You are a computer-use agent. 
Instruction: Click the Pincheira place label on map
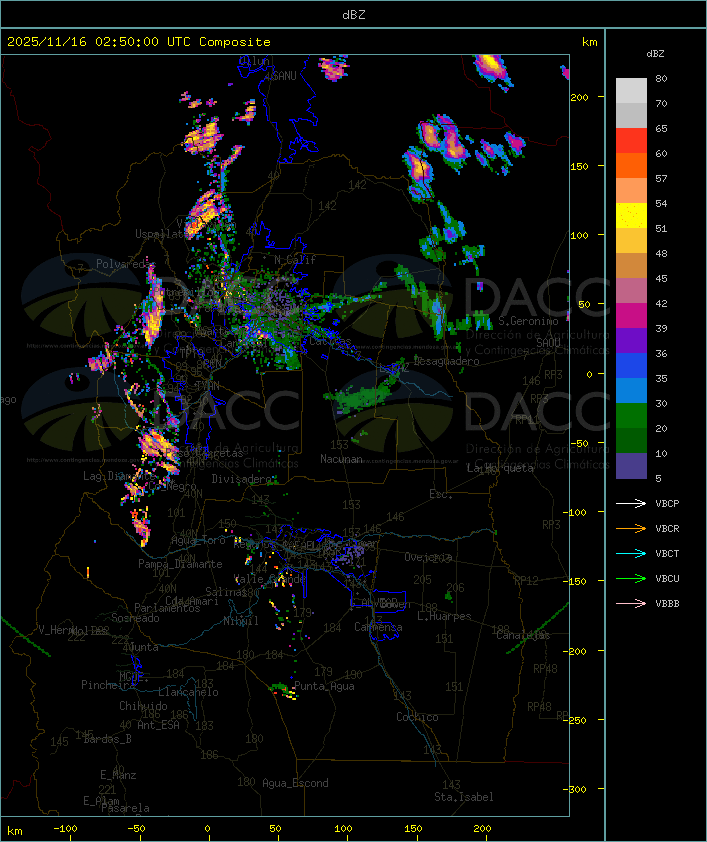(108, 685)
